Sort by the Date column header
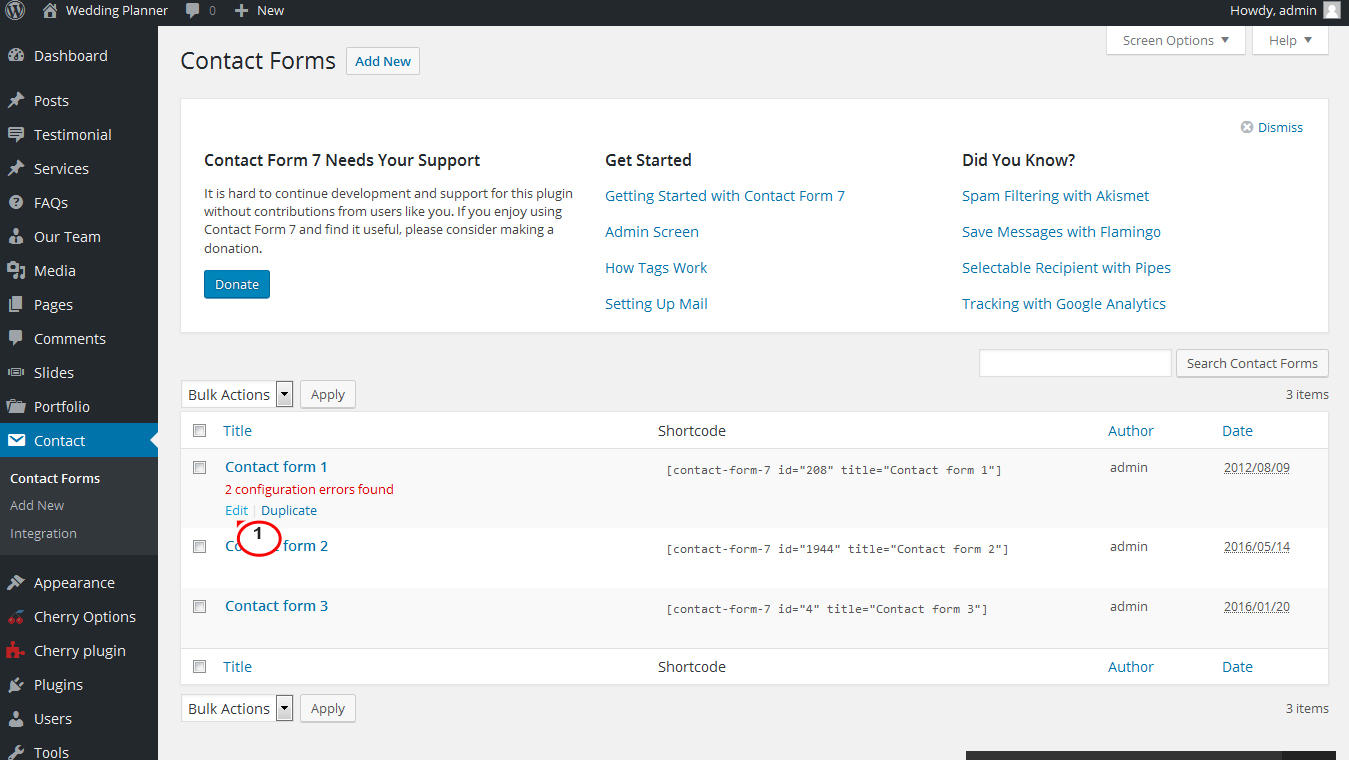The height and width of the screenshot is (760, 1349). [x=1237, y=431]
